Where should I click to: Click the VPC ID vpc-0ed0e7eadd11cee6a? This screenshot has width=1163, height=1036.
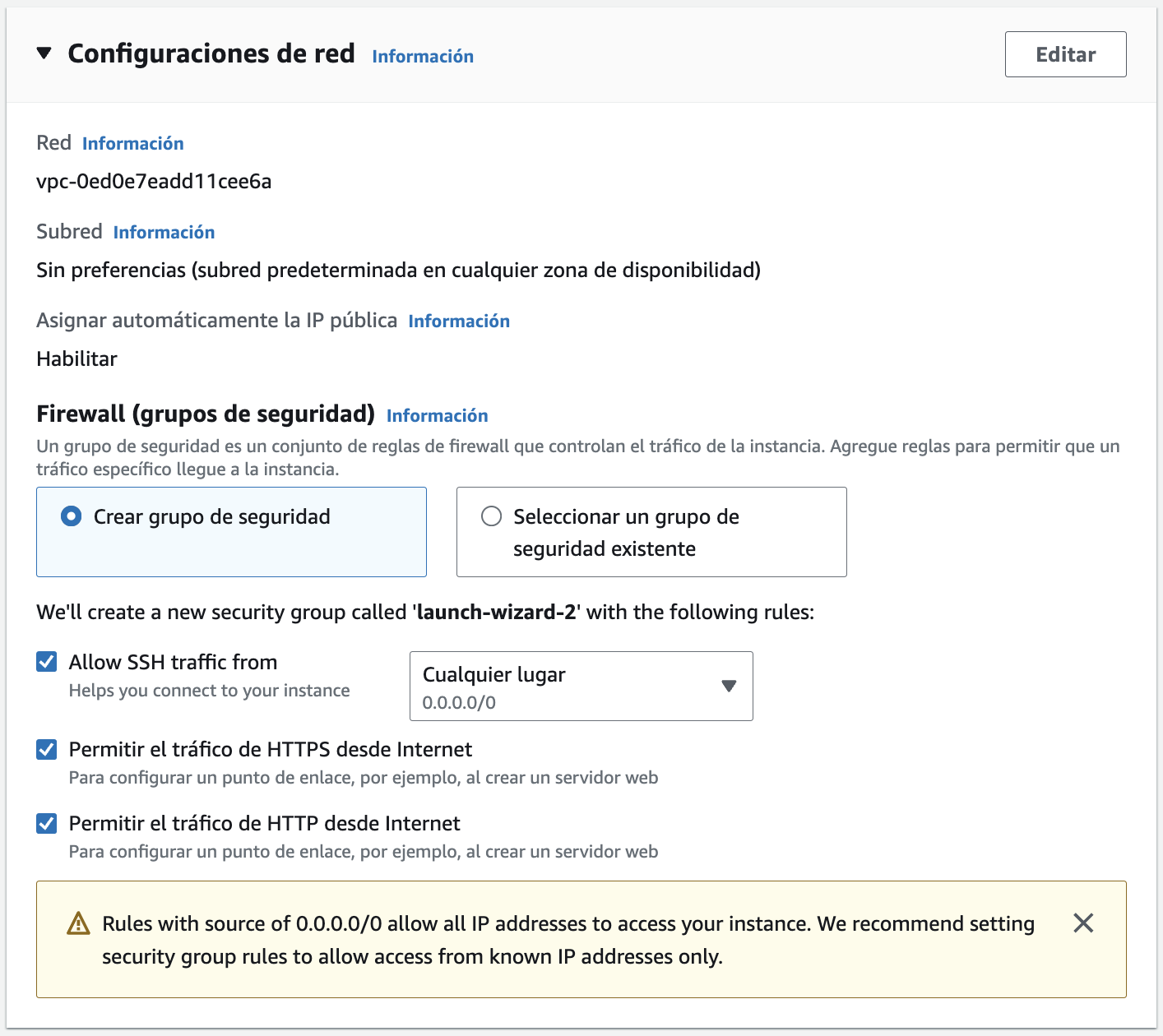point(154,181)
